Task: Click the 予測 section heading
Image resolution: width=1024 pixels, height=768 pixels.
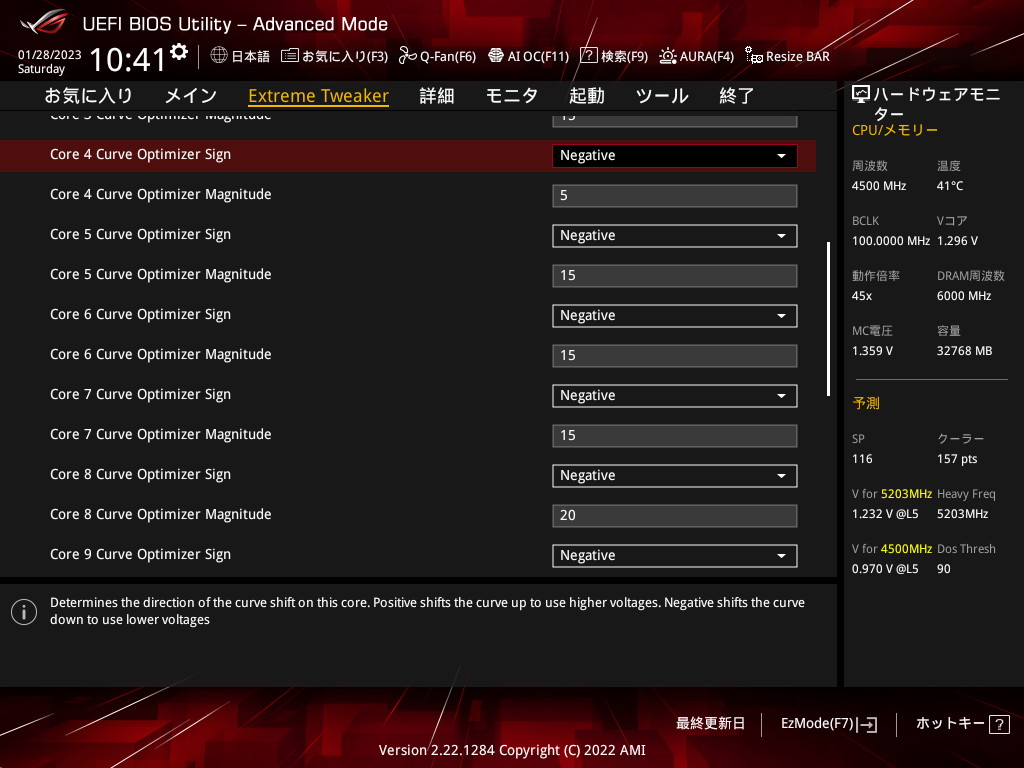Action: coord(866,403)
